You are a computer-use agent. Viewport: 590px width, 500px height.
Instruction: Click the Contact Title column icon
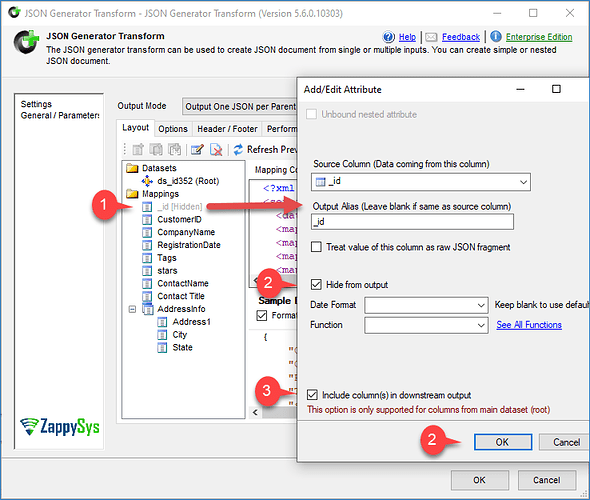tap(147, 296)
